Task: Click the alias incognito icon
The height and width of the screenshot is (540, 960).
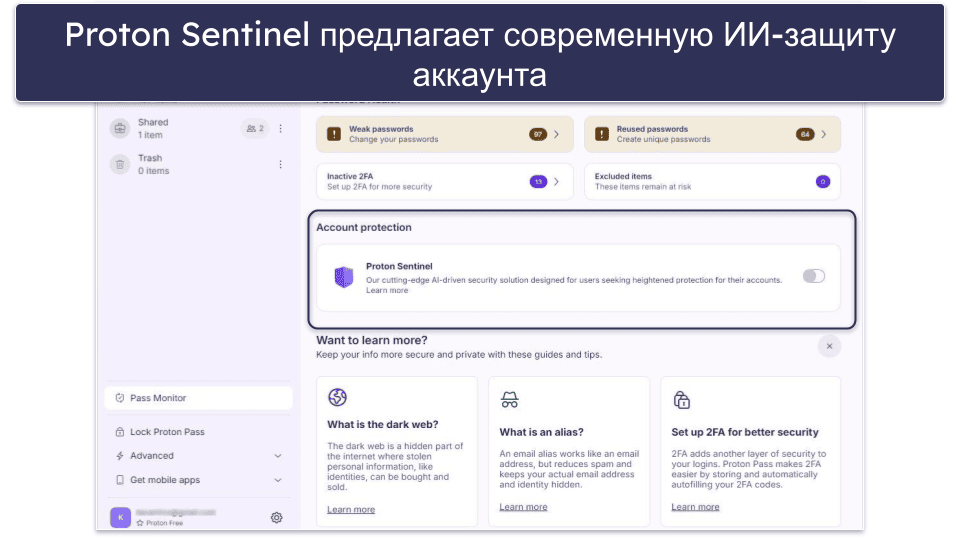Action: tap(509, 400)
